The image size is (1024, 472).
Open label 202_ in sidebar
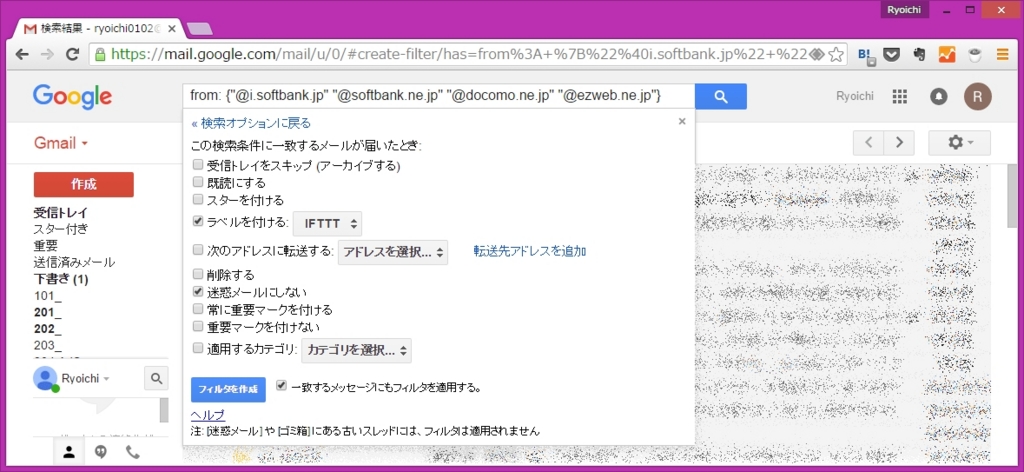48,330
